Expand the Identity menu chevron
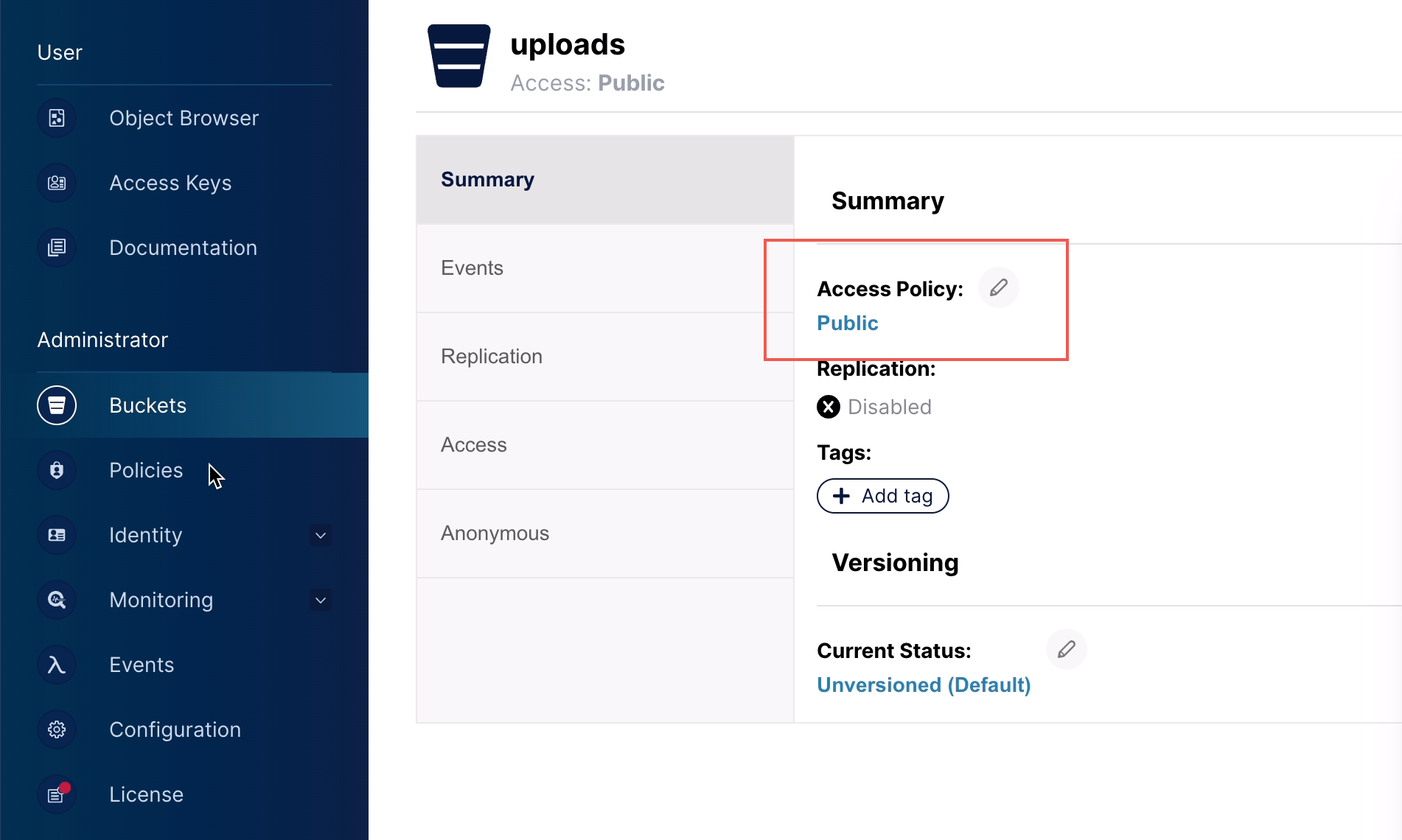The width and height of the screenshot is (1402, 840). pyautogui.click(x=321, y=535)
